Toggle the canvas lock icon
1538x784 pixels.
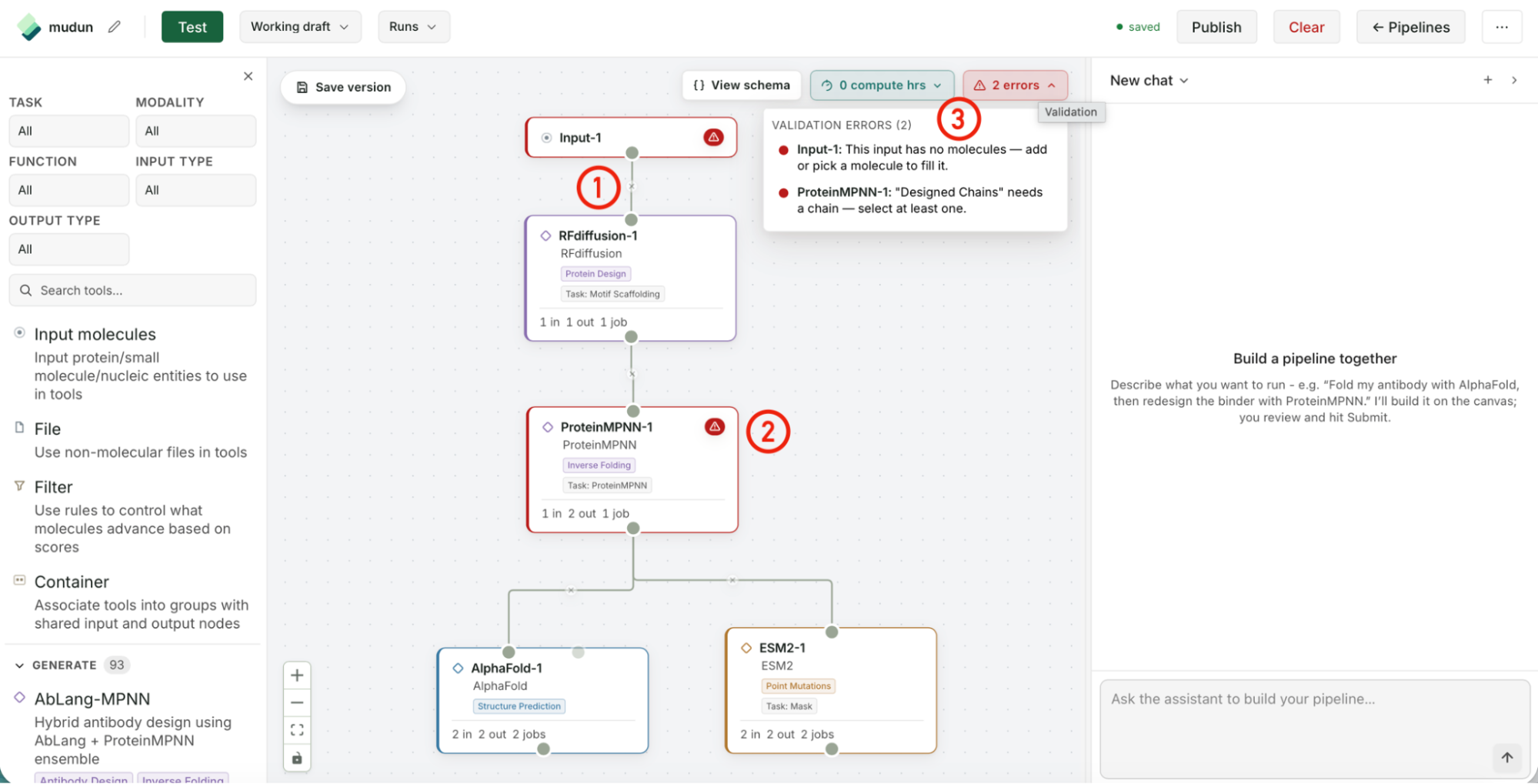tap(297, 759)
